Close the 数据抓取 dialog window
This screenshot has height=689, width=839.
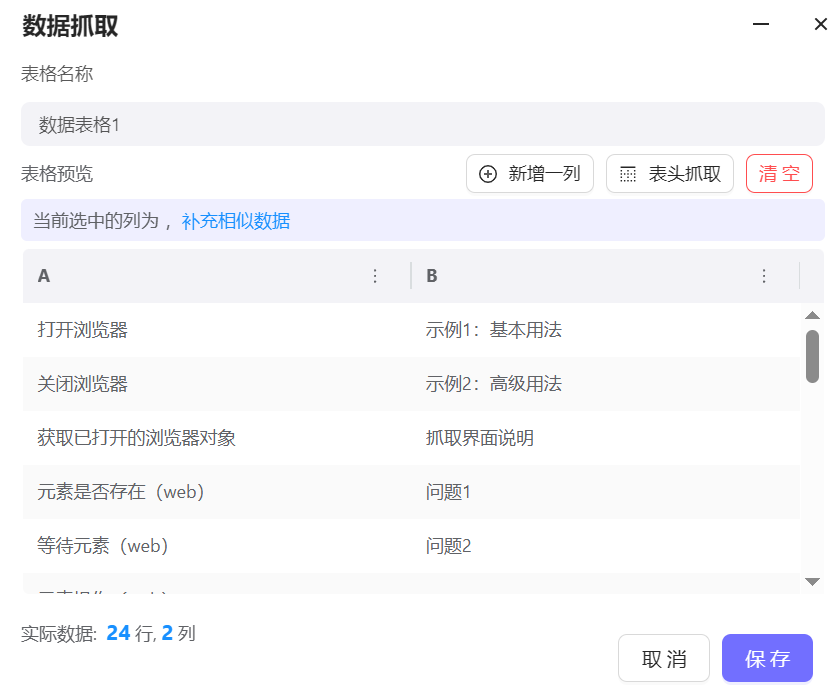point(820,25)
